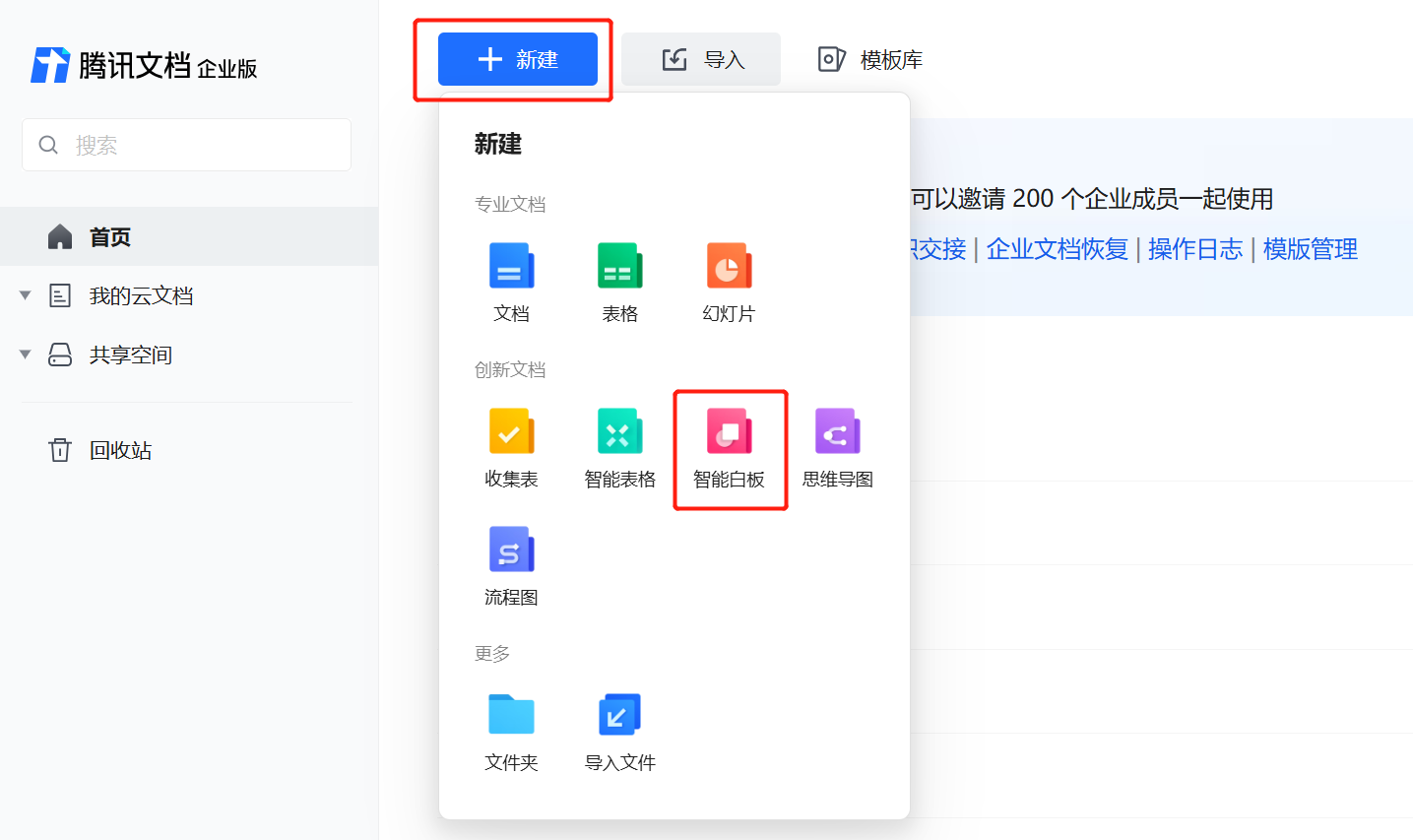Open the 收集表 form icon
The width and height of the screenshot is (1413, 840).
pos(511,431)
